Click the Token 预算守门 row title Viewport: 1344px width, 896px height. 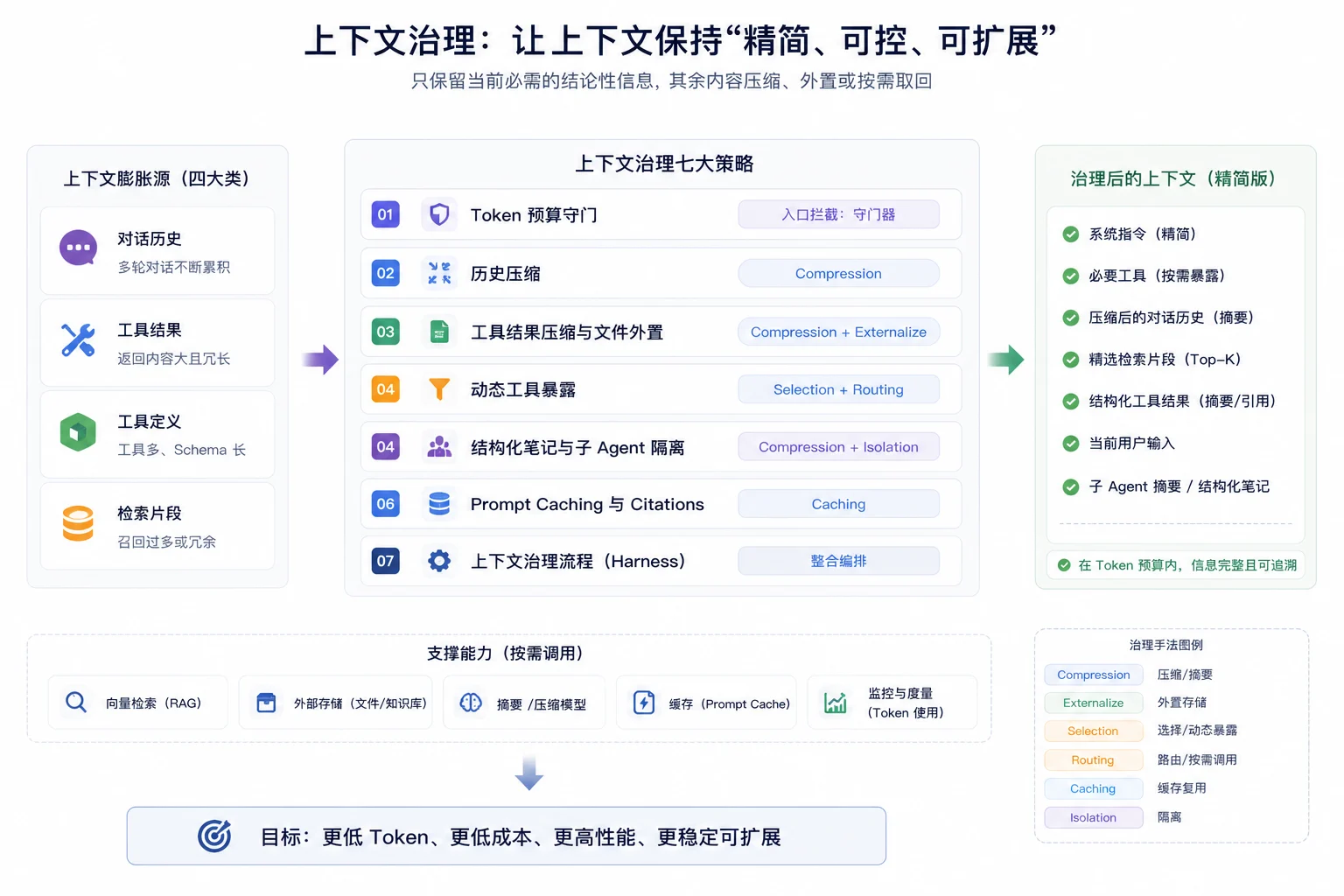click(534, 214)
